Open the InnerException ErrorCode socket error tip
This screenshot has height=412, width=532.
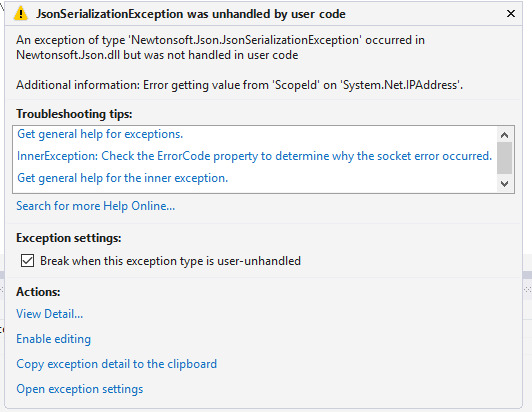(x=254, y=156)
